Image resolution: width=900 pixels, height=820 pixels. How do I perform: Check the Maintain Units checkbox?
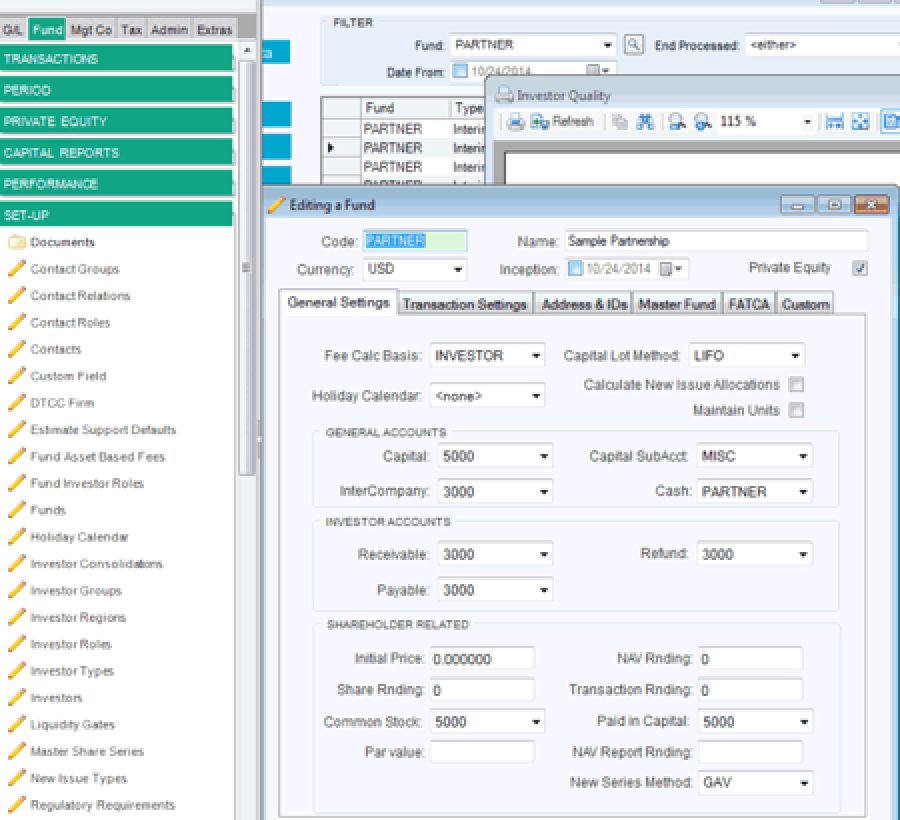pos(796,410)
